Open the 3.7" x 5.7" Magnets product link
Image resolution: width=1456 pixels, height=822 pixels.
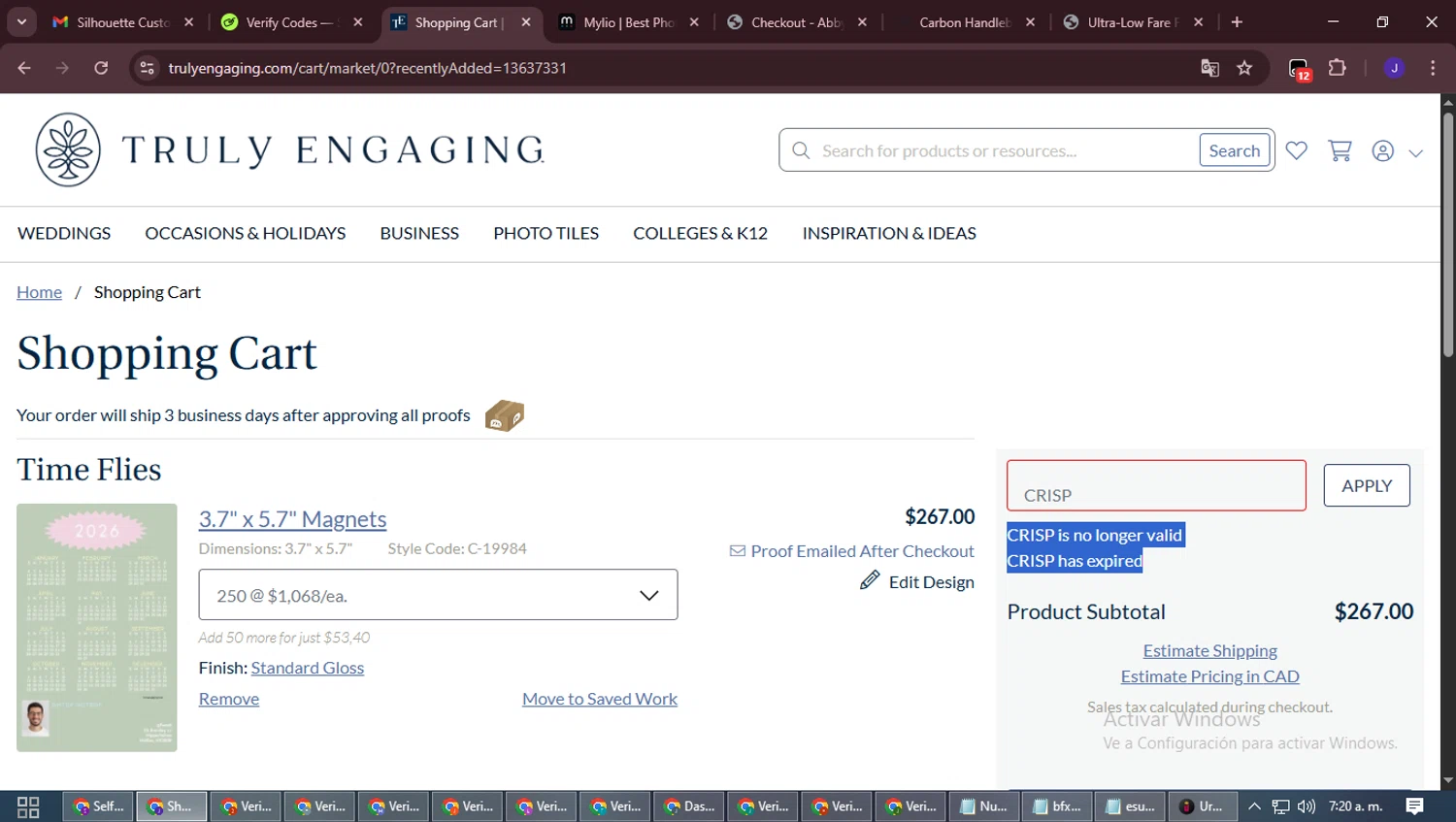coord(292,519)
